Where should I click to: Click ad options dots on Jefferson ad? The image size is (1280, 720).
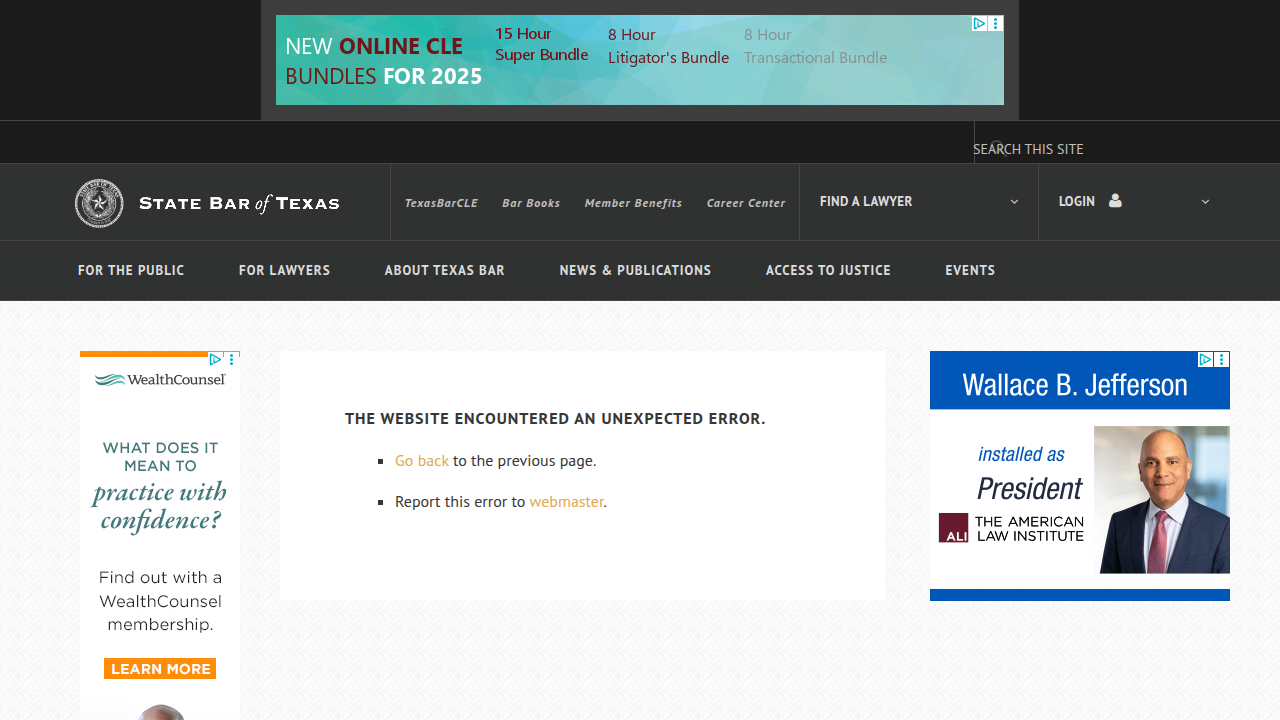[x=1221, y=359]
